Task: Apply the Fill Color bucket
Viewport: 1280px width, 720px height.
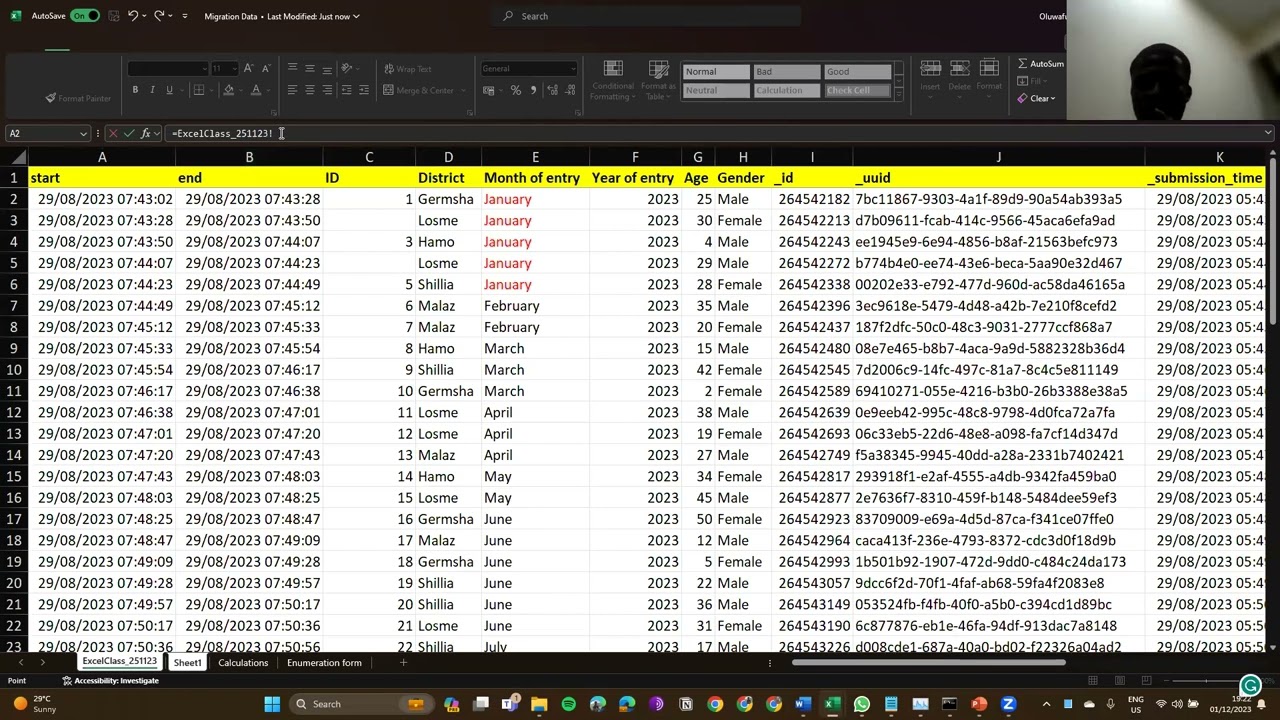Action: pyautogui.click(x=228, y=90)
